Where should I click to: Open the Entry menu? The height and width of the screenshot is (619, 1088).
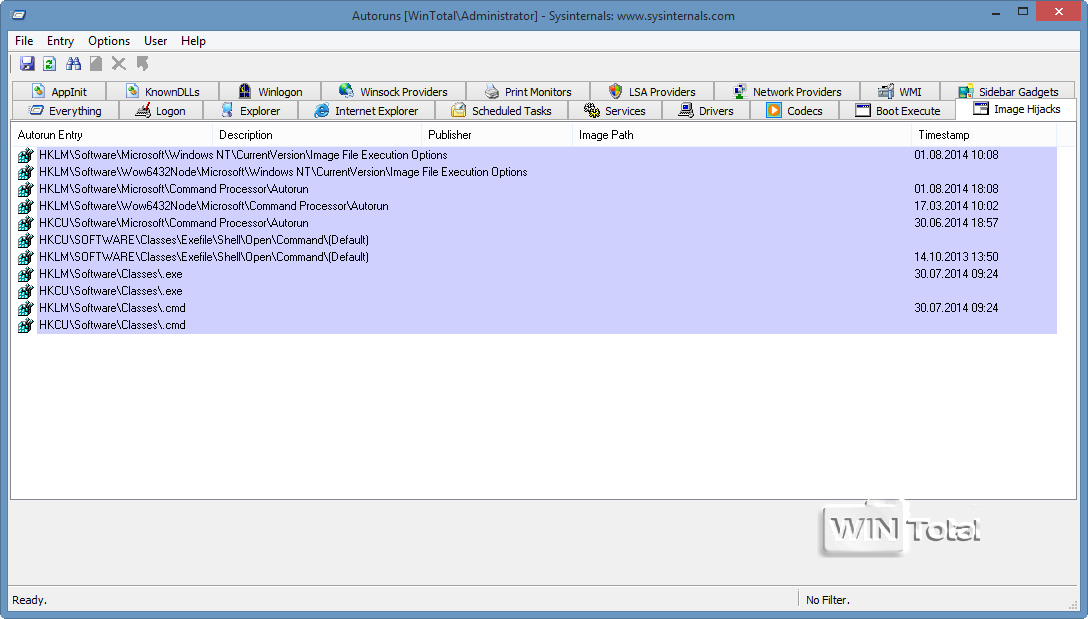[60, 41]
